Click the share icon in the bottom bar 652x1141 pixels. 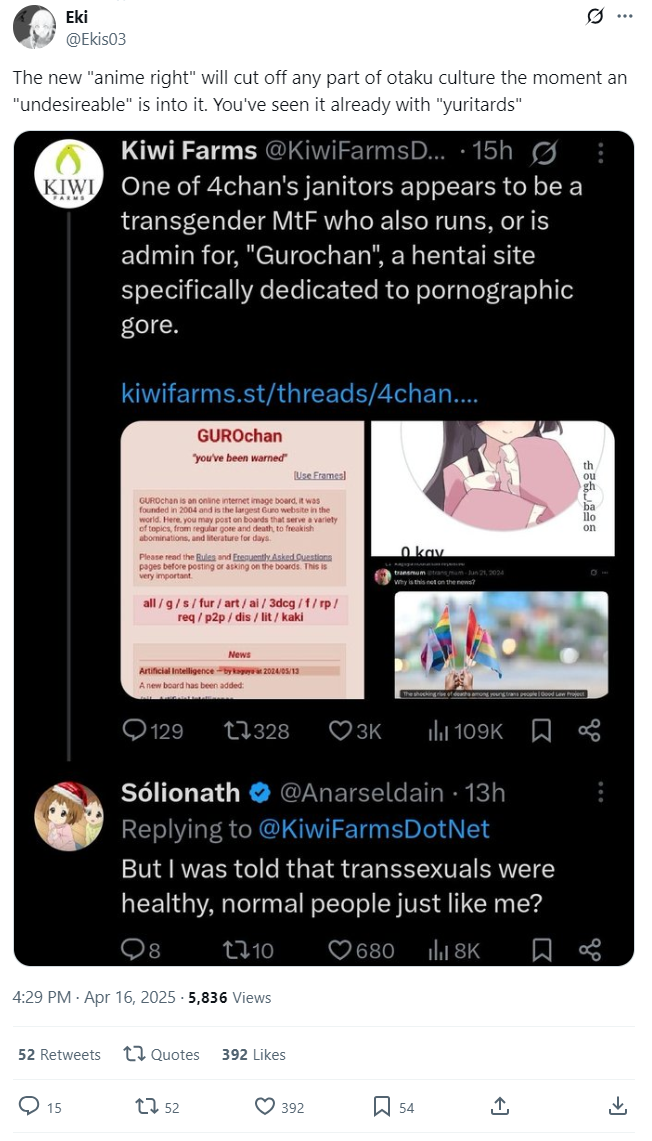click(x=500, y=1105)
